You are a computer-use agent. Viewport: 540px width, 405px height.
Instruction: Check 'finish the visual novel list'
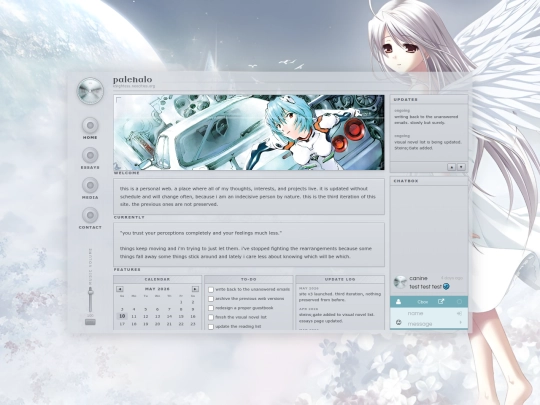[x=211, y=318]
